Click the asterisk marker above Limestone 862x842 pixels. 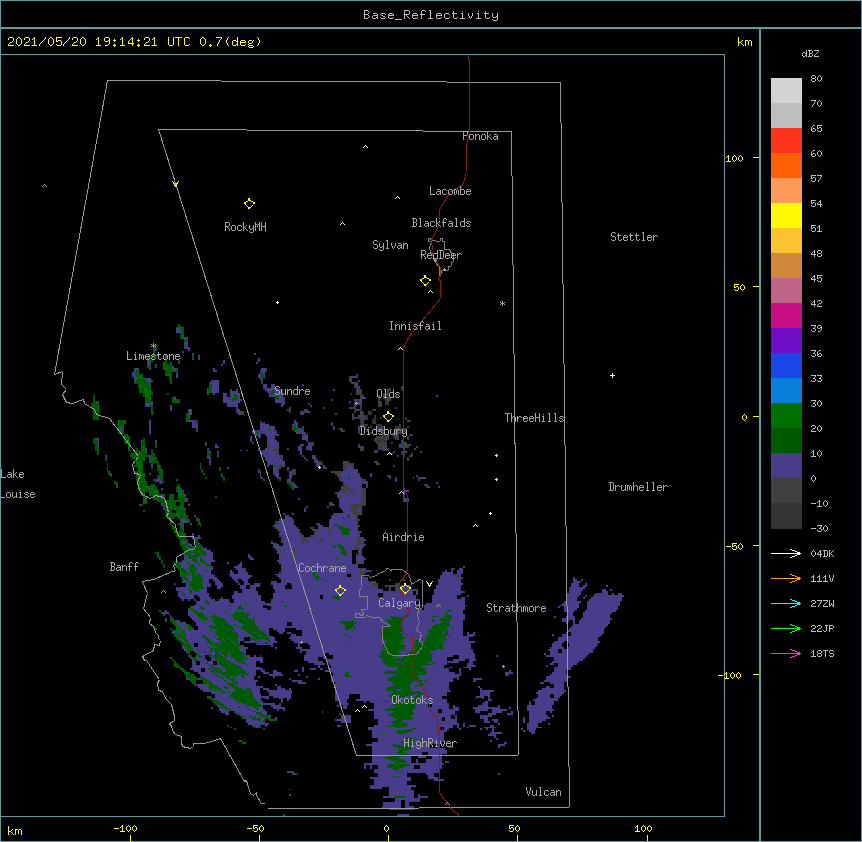153,346
